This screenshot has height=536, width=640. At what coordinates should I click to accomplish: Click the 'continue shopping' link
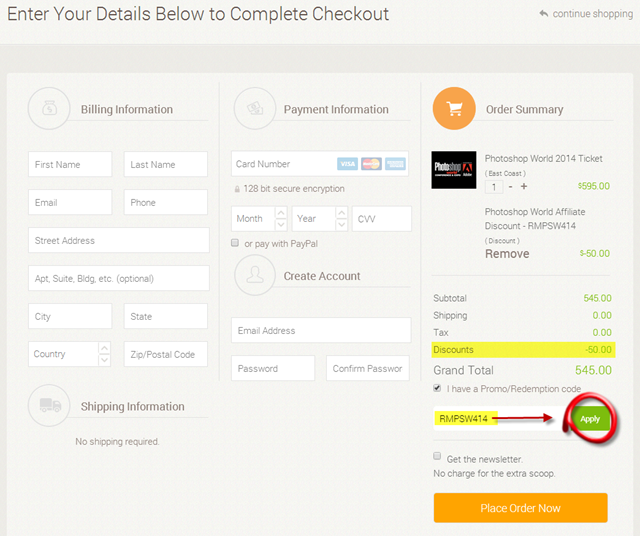[585, 14]
